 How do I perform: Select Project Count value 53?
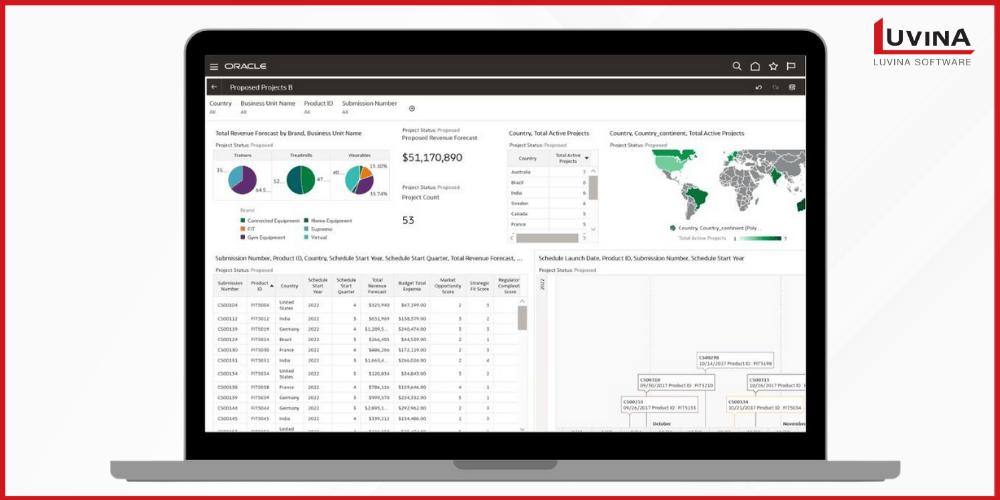coord(408,220)
